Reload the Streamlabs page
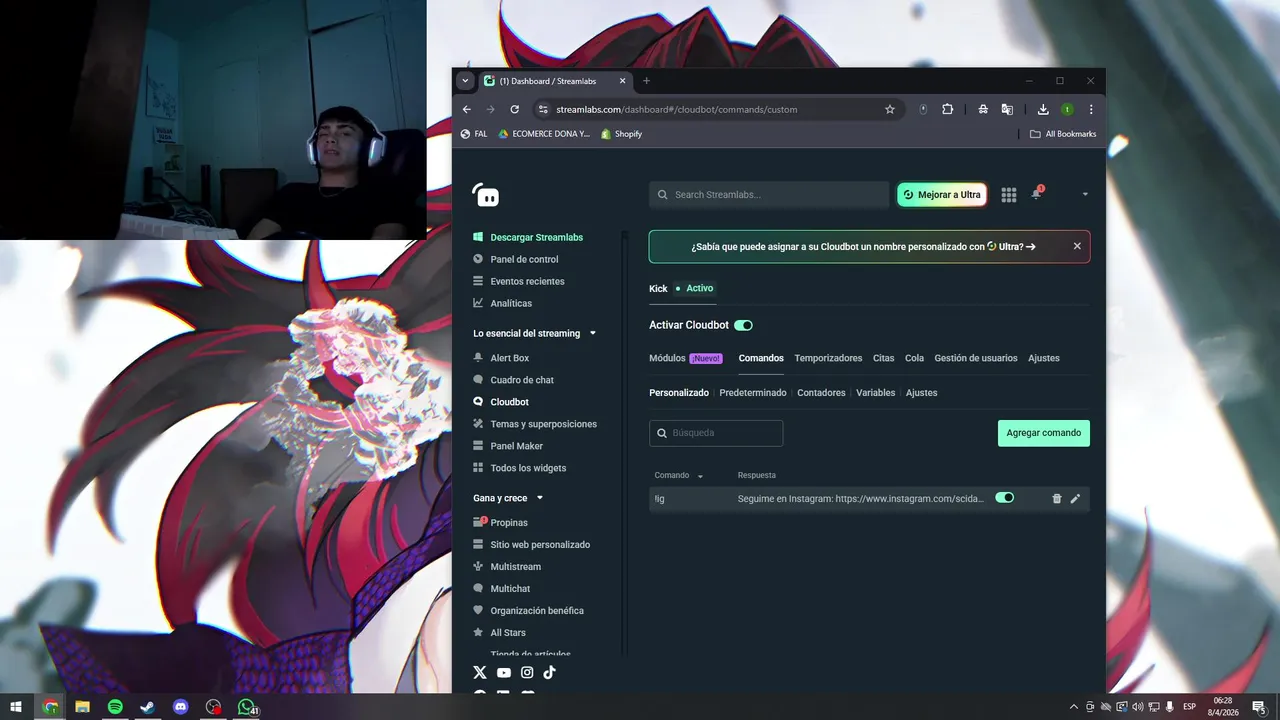 click(515, 109)
